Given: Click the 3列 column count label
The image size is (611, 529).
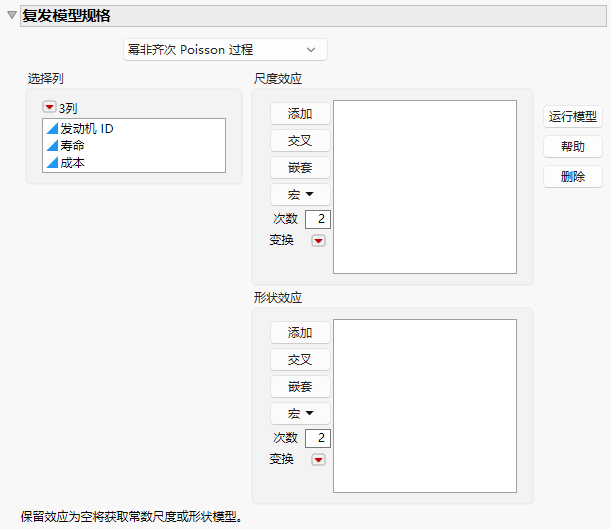Looking at the screenshot, I should pos(68,108).
